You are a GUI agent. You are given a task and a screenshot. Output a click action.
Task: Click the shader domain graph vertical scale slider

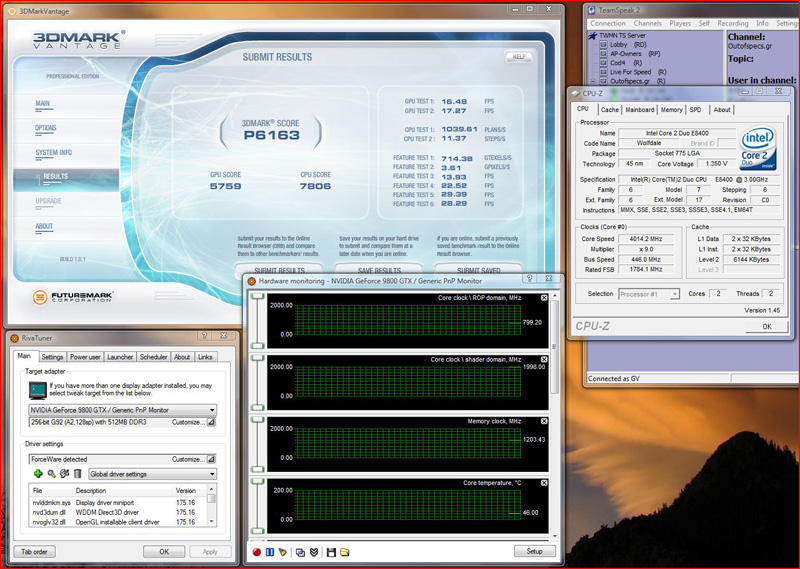pyautogui.click(x=258, y=383)
